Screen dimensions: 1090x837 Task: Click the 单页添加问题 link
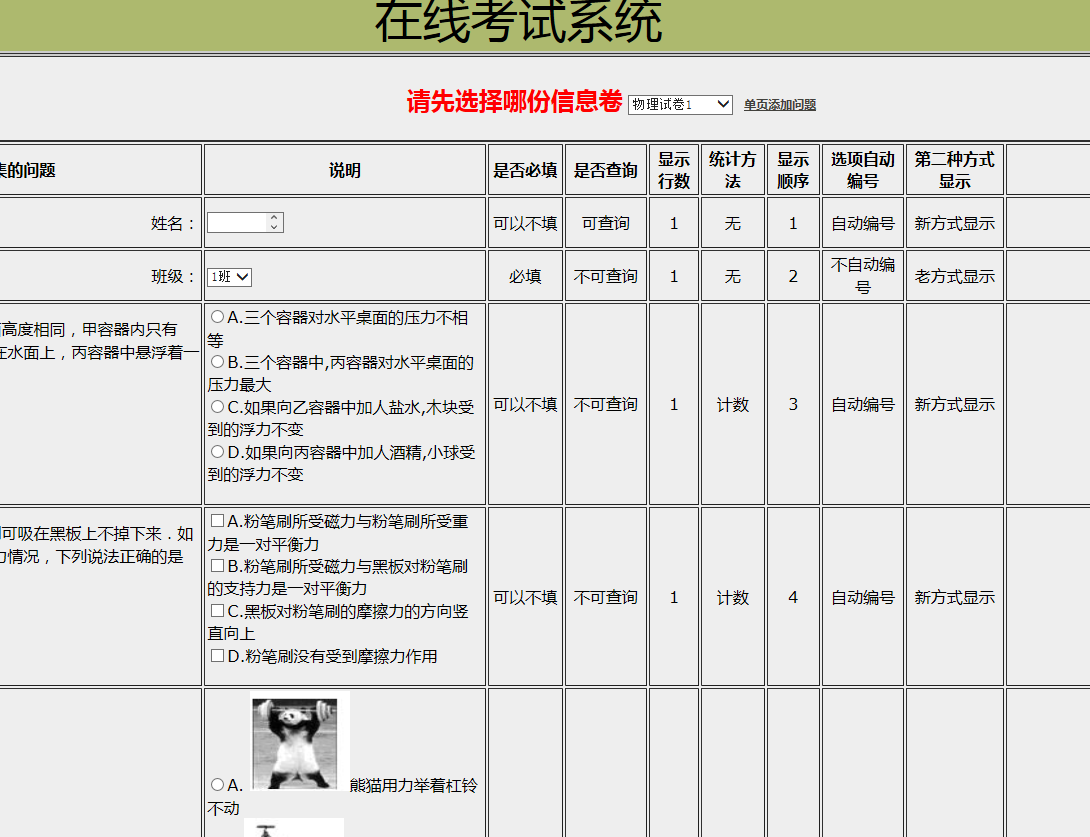coord(779,105)
